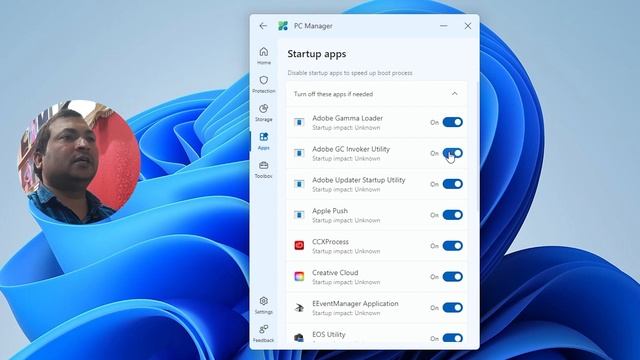The height and width of the screenshot is (360, 640).
Task: Open Settings from the sidebar gear
Action: pos(264,305)
